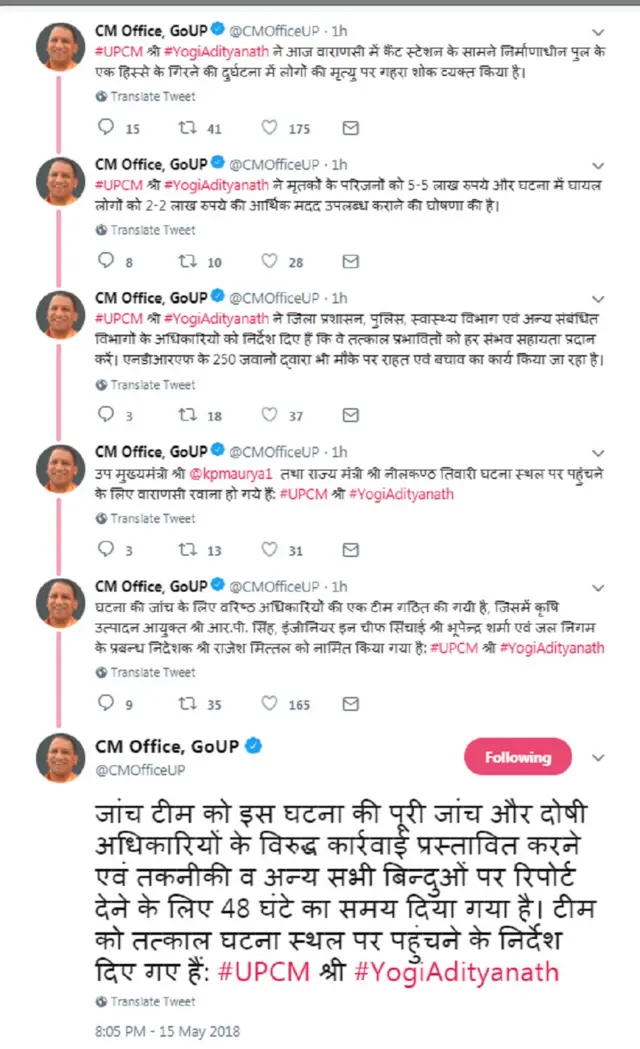Screen dimensions: 640x1049
Task: Open direct message icon on the first tweet
Action: point(350,128)
